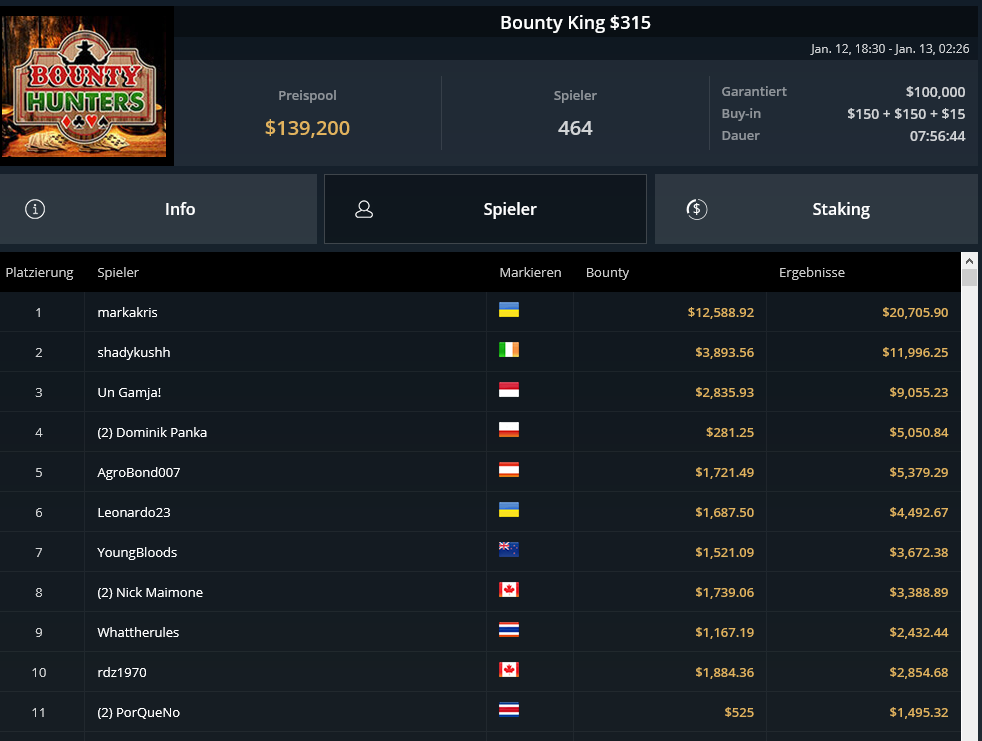Click the bounty value $1,687.50

click(x=725, y=512)
